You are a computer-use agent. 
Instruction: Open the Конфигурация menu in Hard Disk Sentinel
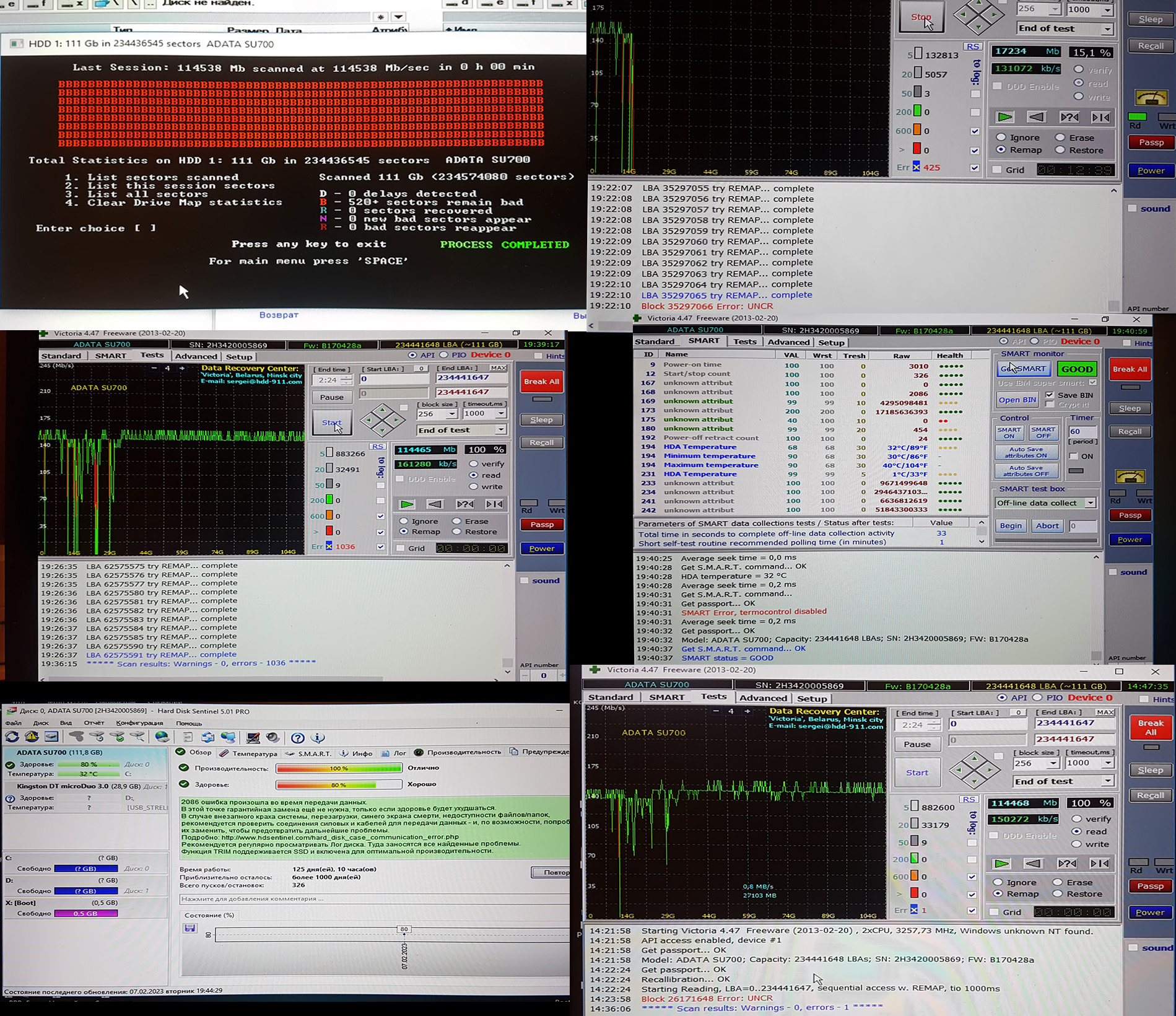tap(139, 723)
